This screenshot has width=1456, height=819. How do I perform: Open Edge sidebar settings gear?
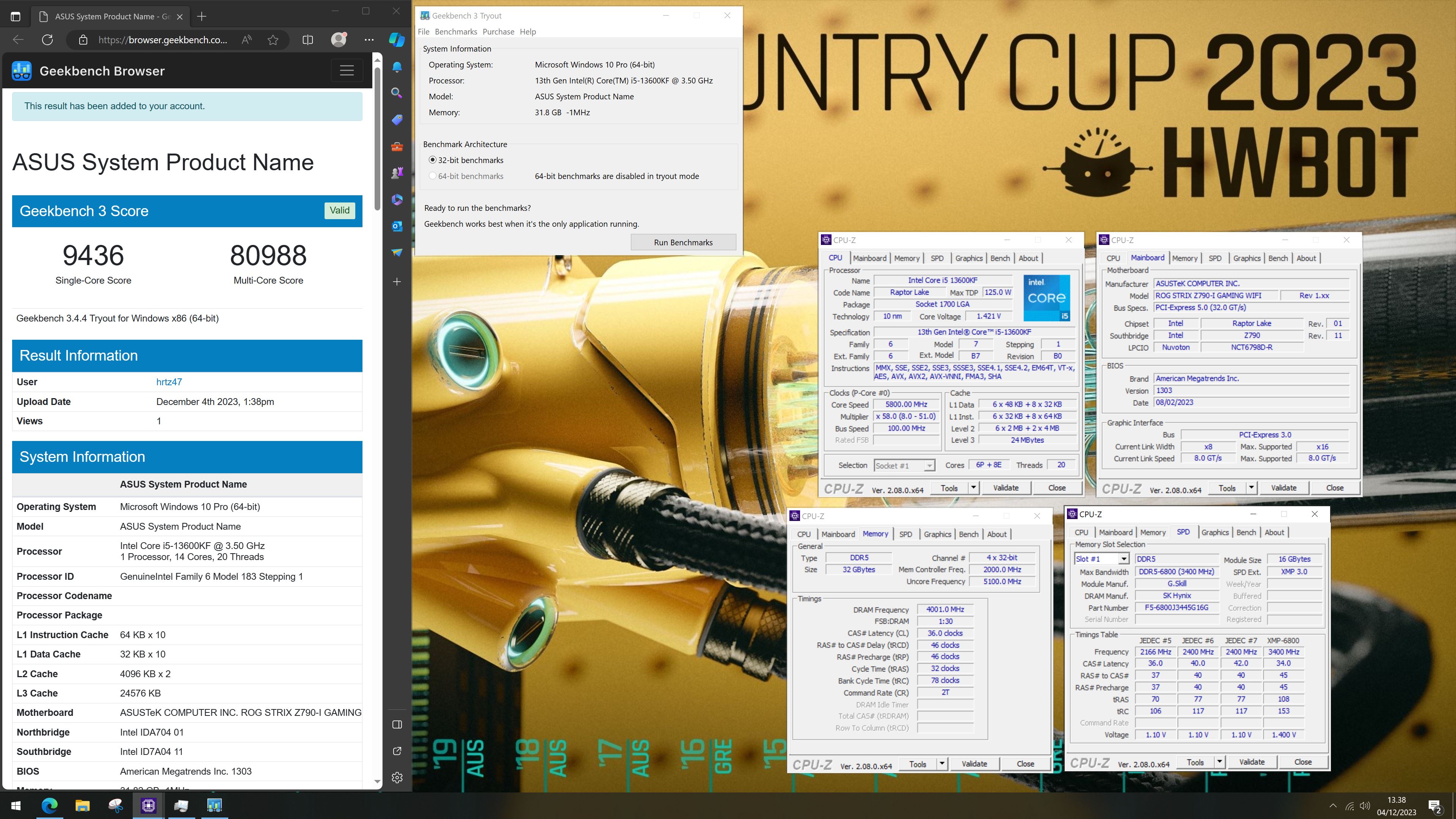397,778
